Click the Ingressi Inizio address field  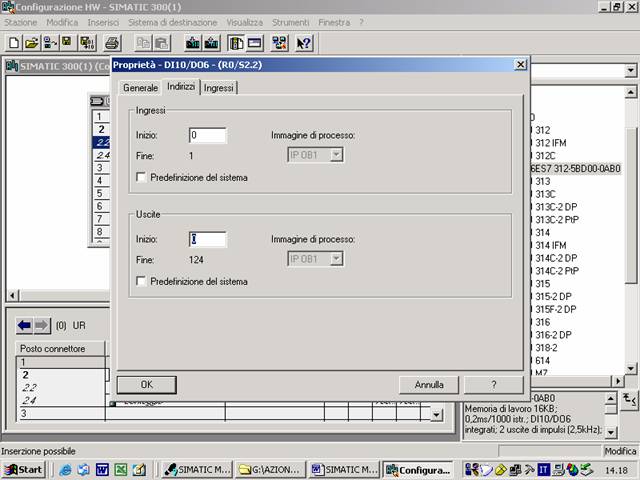click(207, 135)
